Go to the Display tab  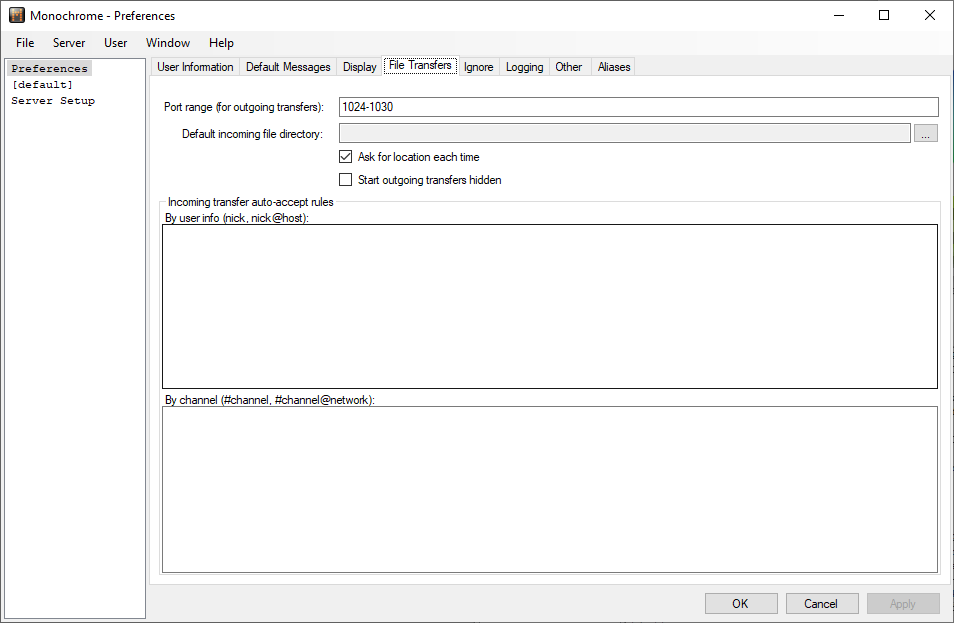coord(359,67)
